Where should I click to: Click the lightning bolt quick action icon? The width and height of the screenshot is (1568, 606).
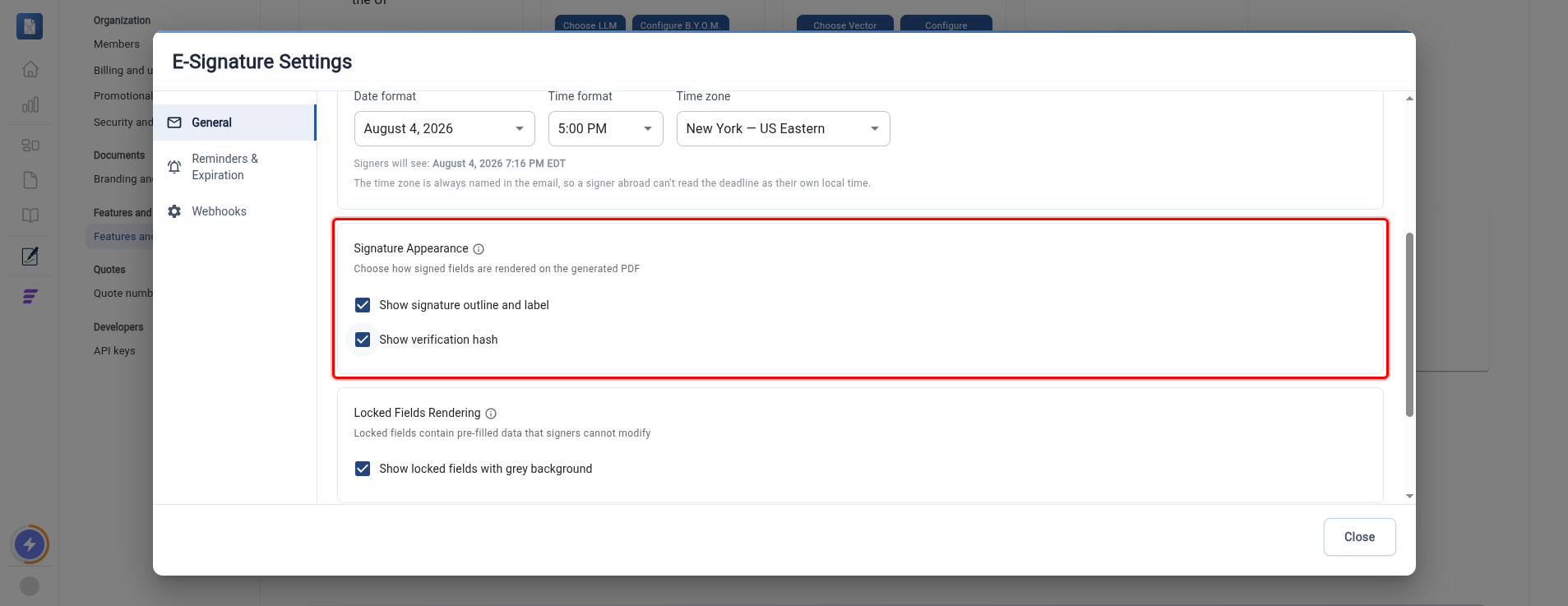pos(30,544)
